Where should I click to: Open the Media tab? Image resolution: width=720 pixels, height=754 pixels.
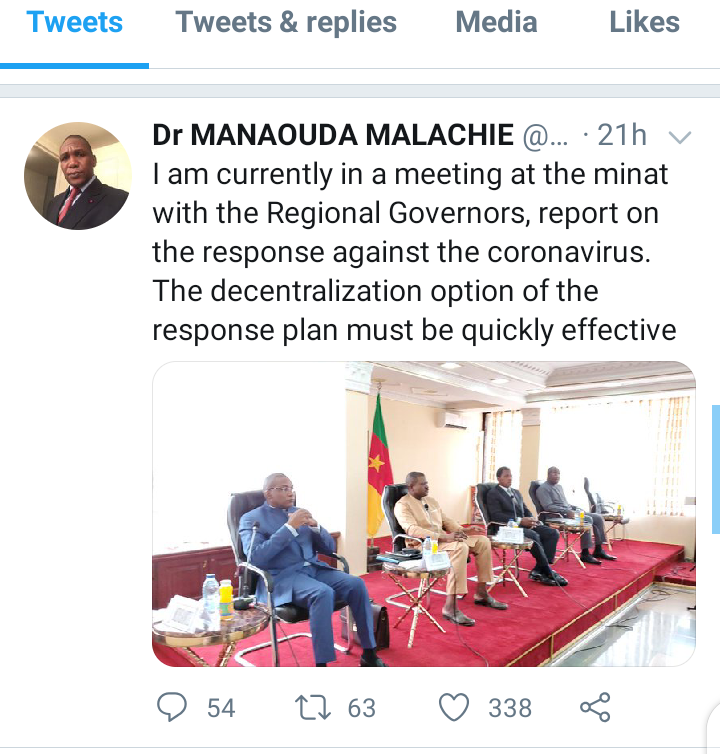(496, 22)
